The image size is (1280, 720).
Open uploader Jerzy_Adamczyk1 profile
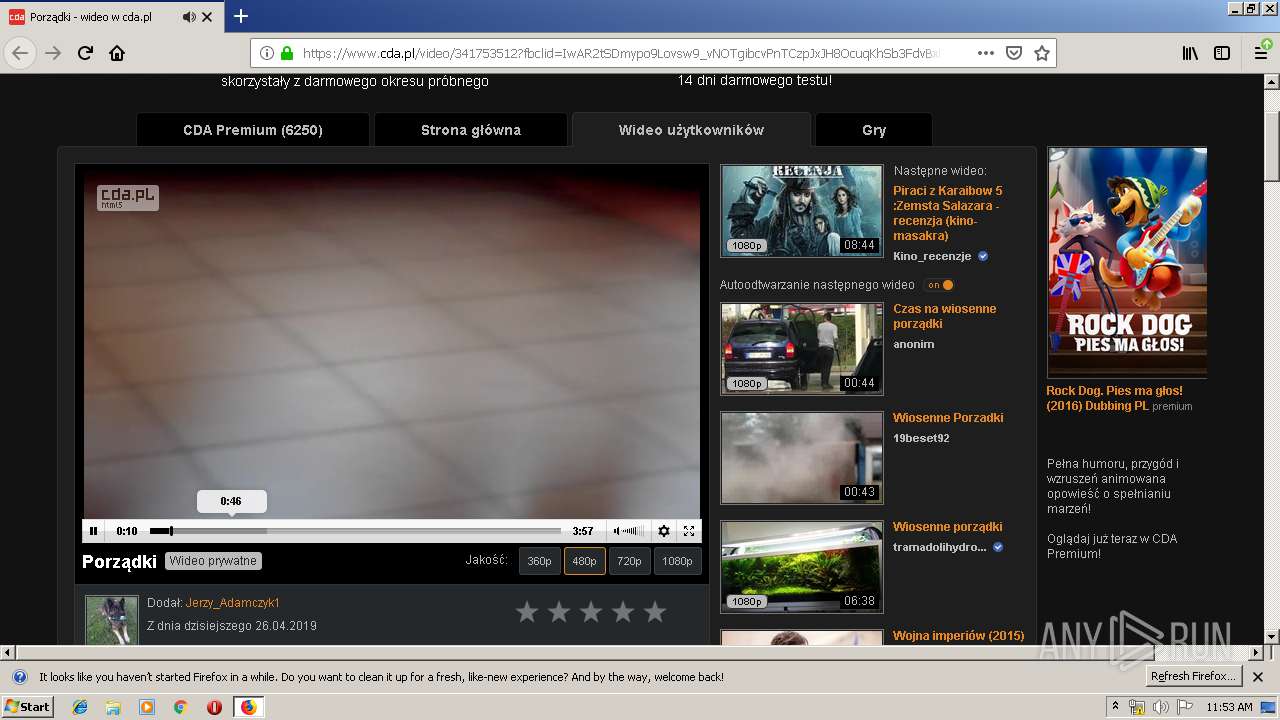tap(233, 603)
